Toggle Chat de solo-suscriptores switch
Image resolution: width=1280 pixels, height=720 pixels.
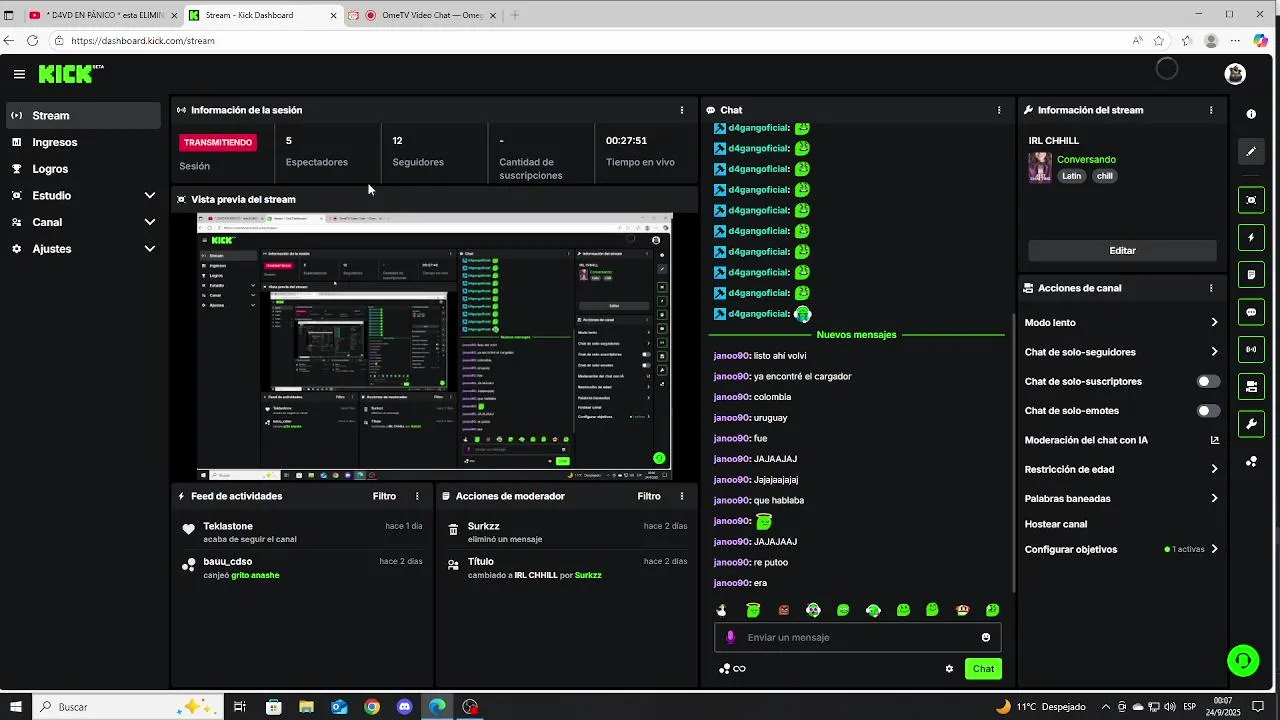pyautogui.click(x=1208, y=381)
